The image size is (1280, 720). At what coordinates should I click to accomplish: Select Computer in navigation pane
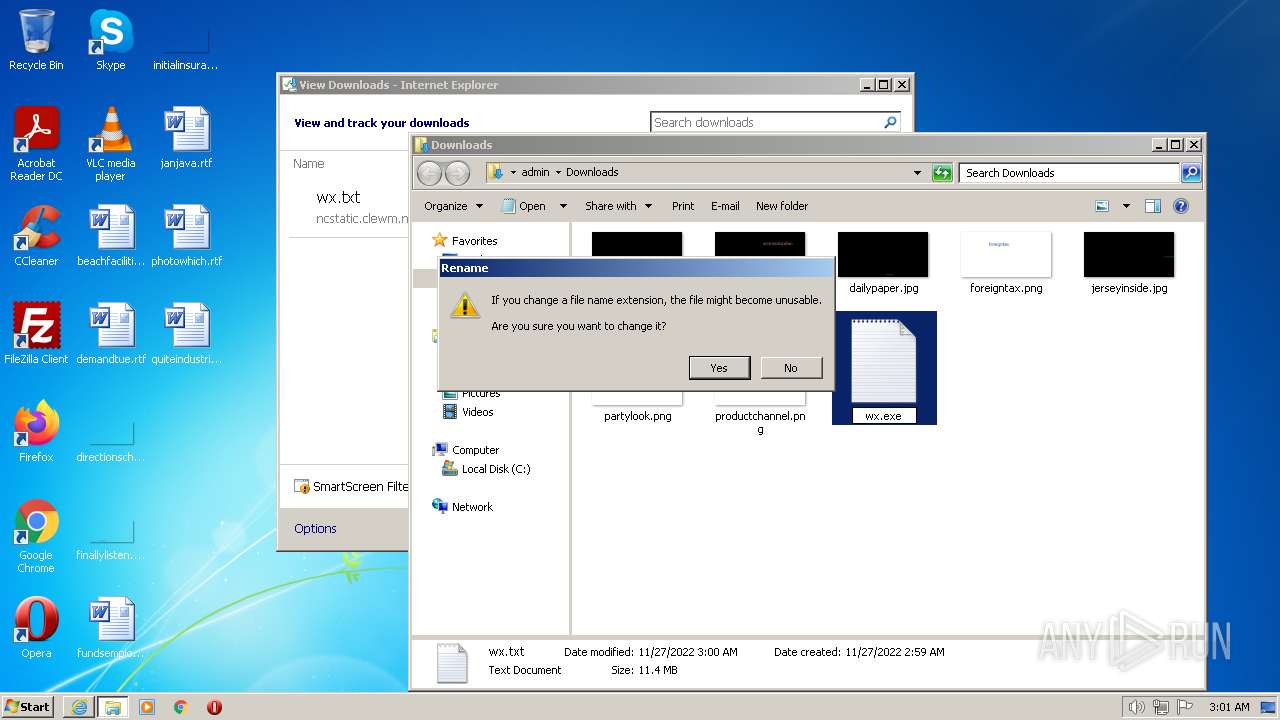click(x=475, y=450)
